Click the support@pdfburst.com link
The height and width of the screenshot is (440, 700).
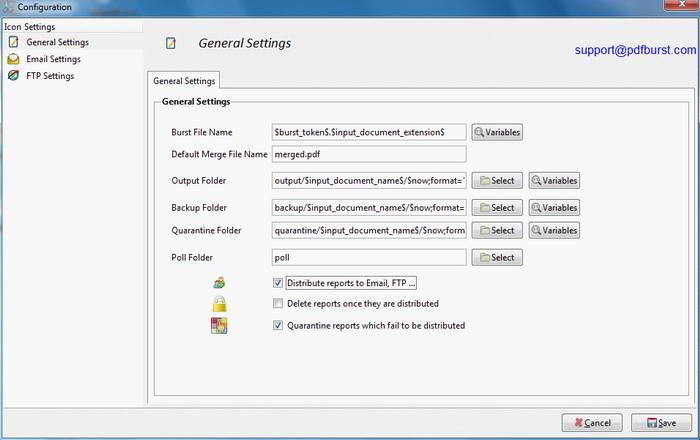[x=635, y=50]
